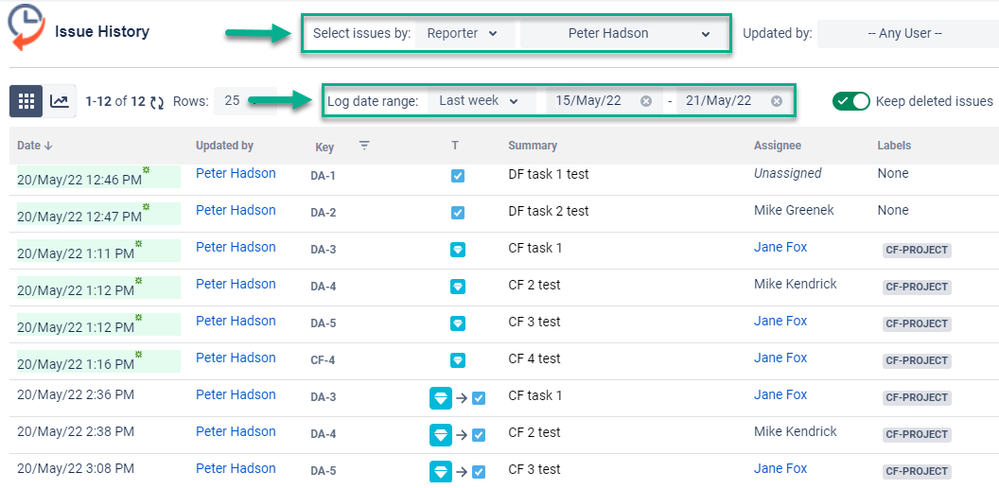Open the Last week range dropdown
Image resolution: width=999 pixels, height=488 pixels.
[481, 101]
